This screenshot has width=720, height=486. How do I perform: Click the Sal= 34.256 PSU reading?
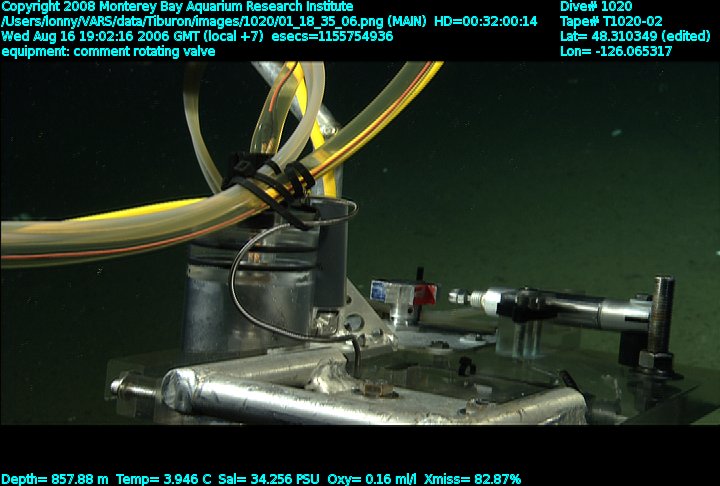[x=269, y=480]
